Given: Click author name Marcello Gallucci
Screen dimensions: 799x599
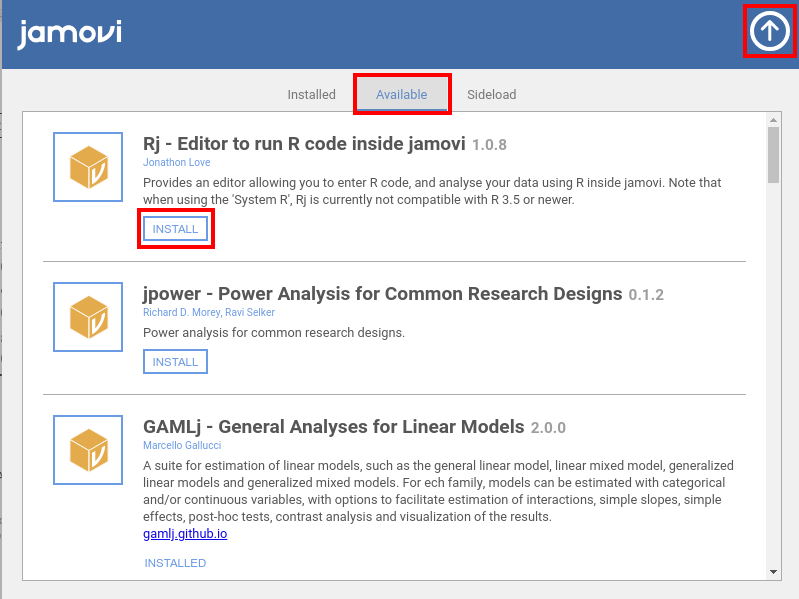Looking at the screenshot, I should coord(182,445).
